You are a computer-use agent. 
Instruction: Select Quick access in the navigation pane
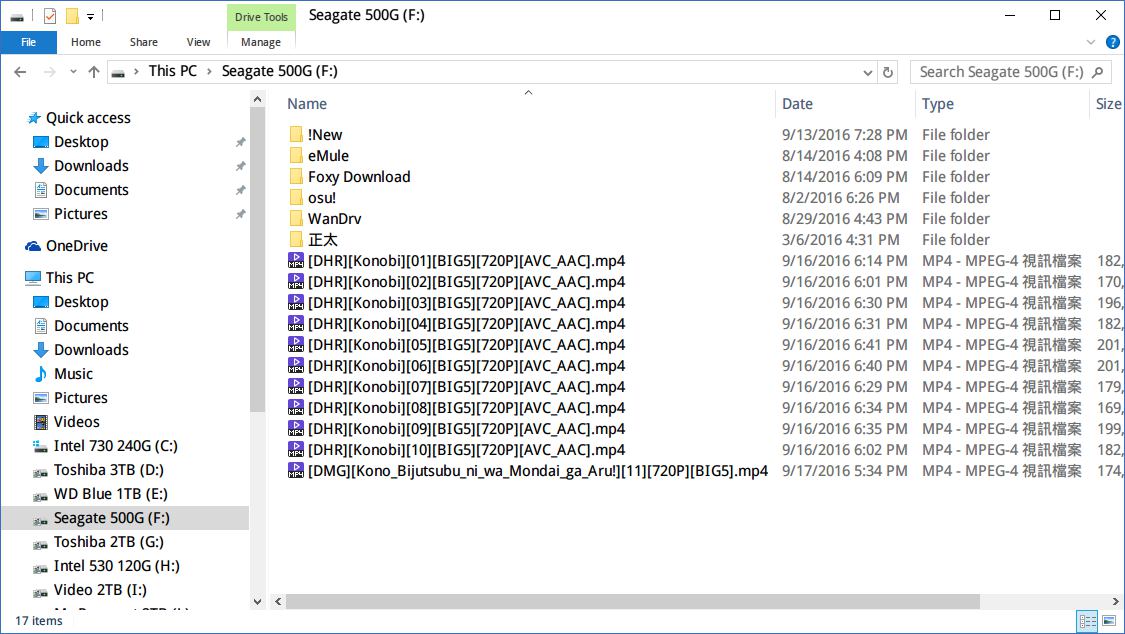88,118
